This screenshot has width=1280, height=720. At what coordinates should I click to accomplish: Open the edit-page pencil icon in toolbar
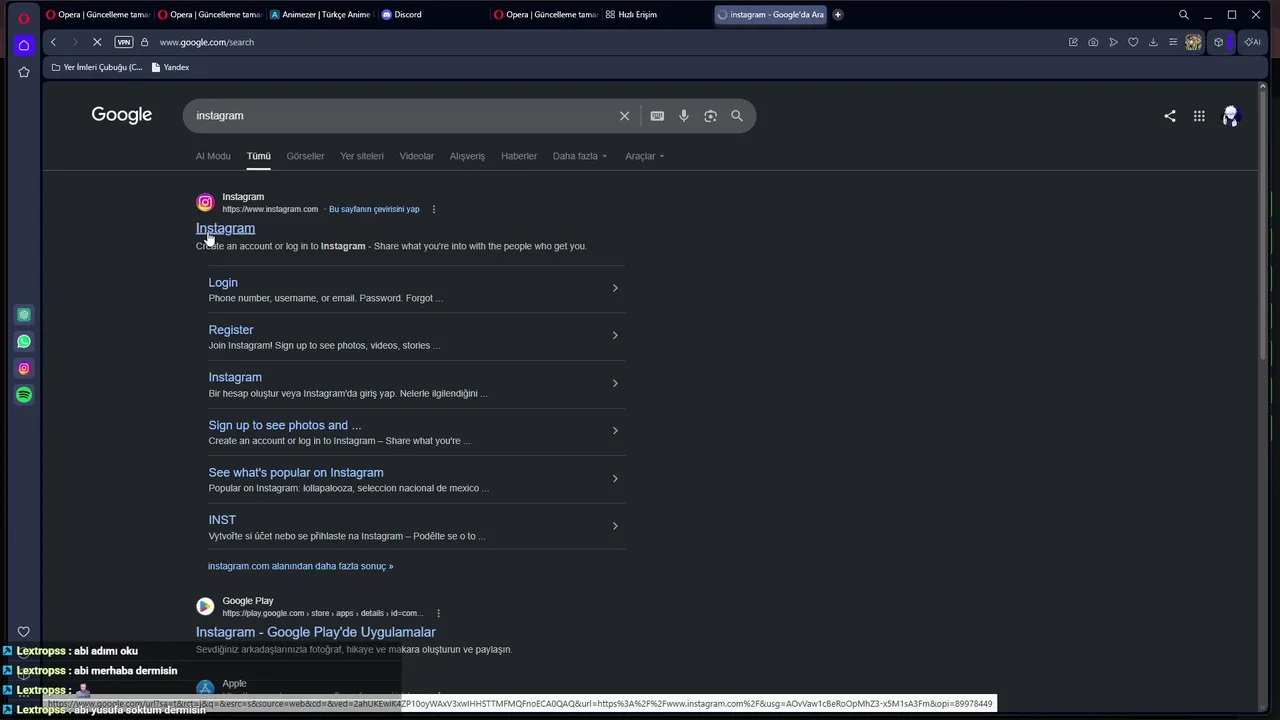pyautogui.click(x=1073, y=42)
